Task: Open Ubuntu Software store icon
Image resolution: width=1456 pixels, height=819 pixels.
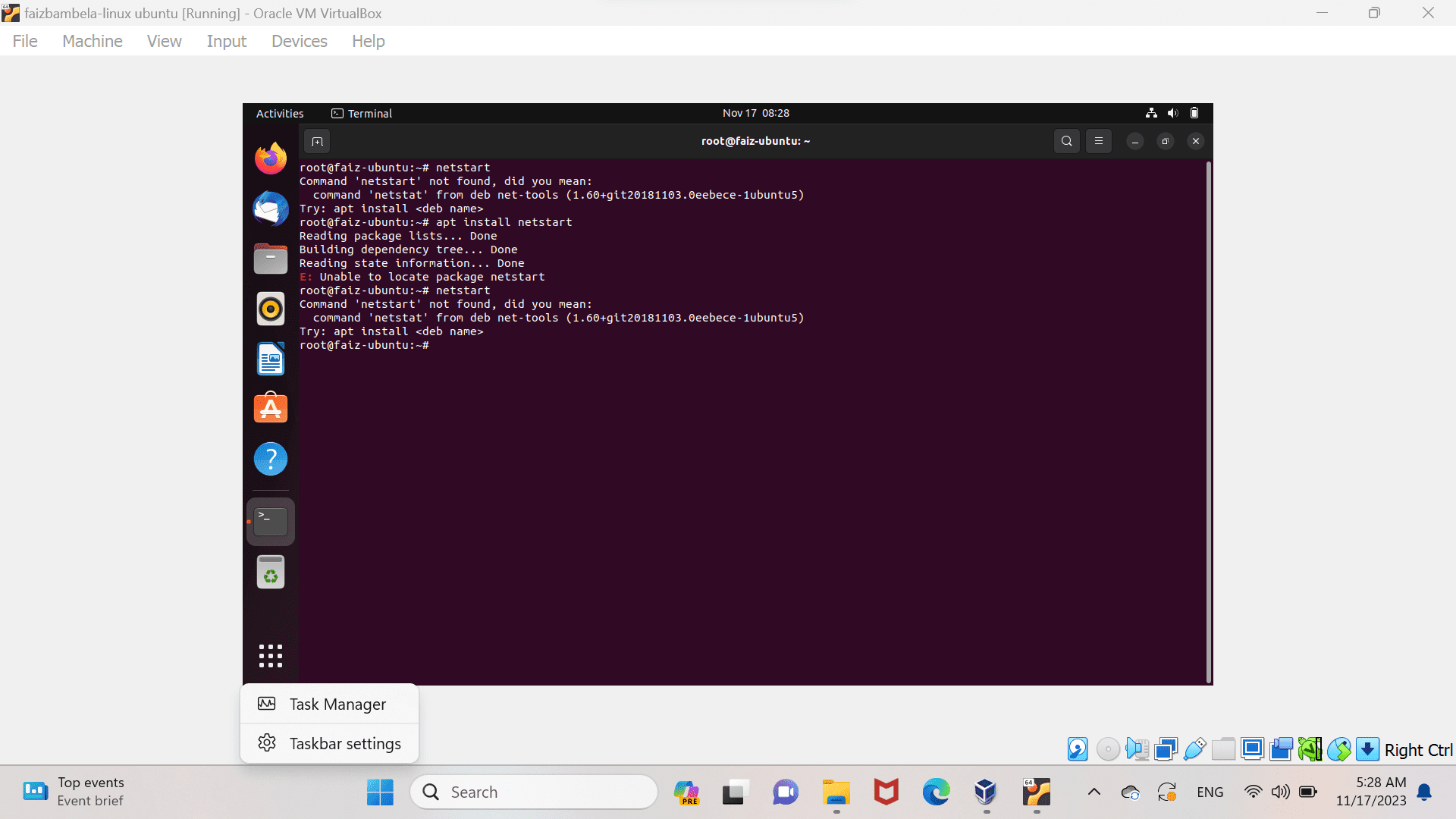Action: (271, 408)
